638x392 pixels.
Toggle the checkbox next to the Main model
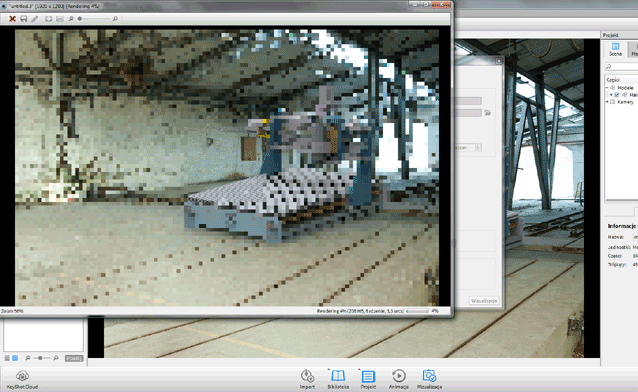pos(617,95)
